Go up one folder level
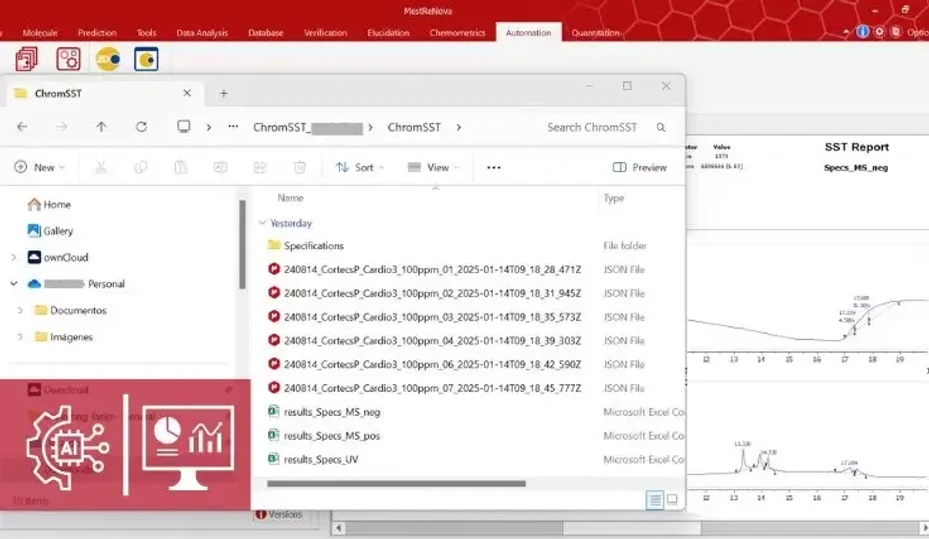The height and width of the screenshot is (539, 929). (101, 127)
